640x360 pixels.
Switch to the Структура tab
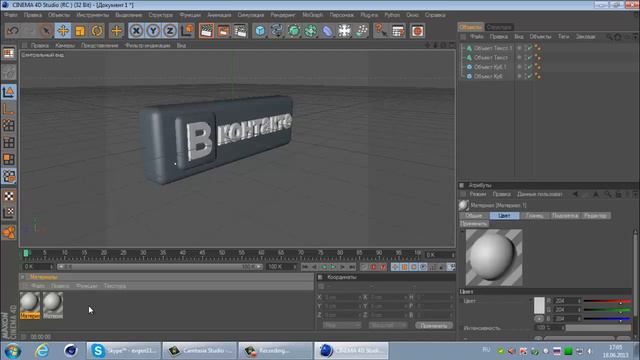click(x=499, y=27)
